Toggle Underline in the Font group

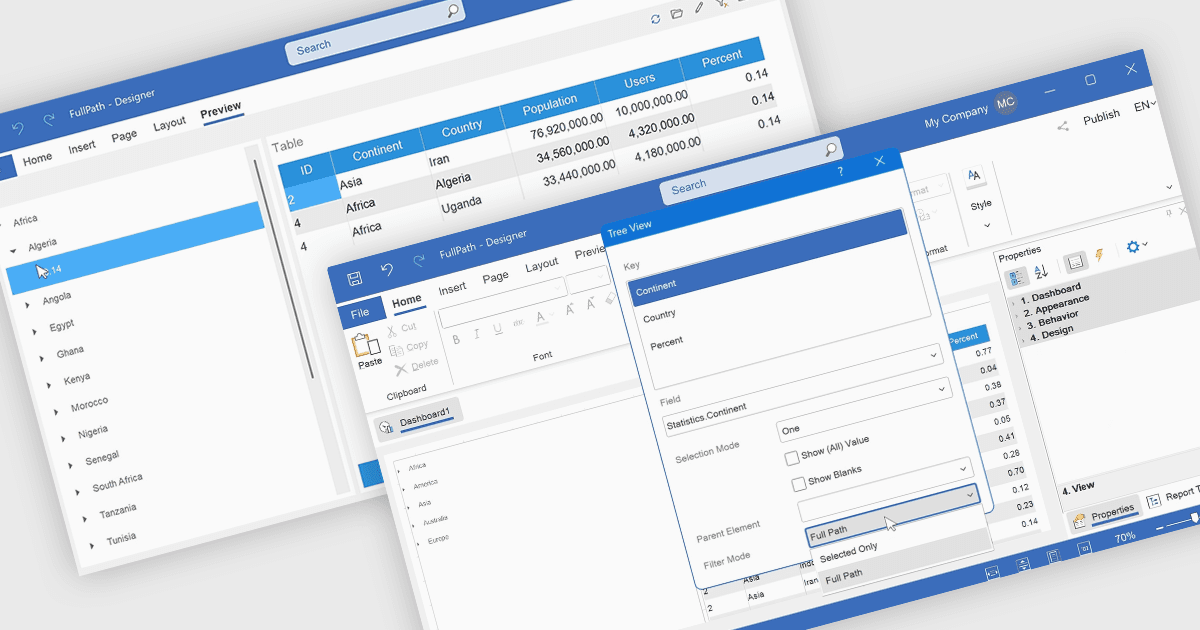click(x=497, y=329)
